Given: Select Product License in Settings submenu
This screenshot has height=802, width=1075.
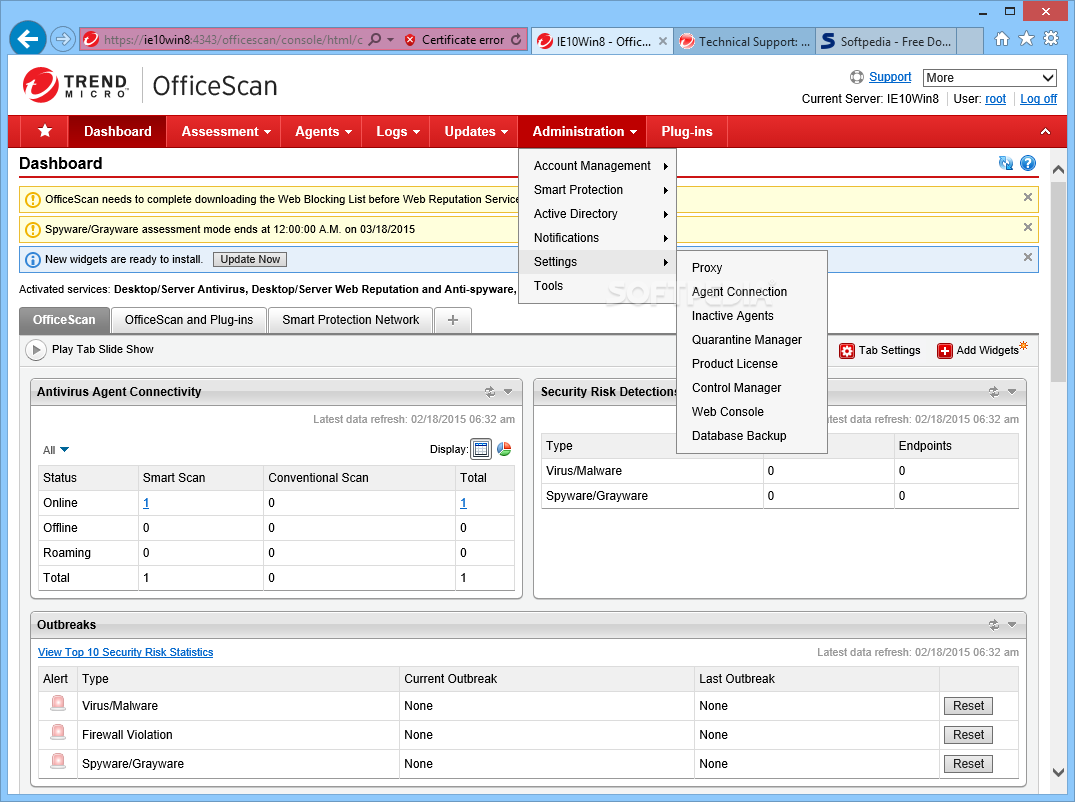Looking at the screenshot, I should 752,364.
